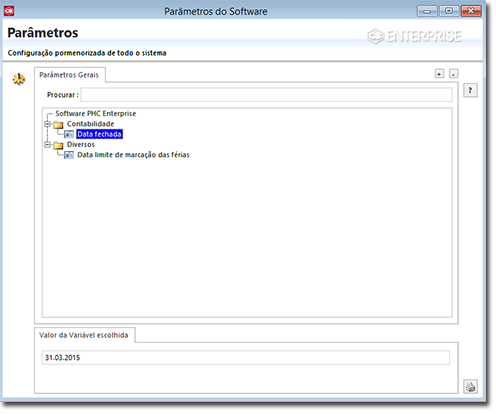
Task: Open help with the question mark button
Action: tap(470, 90)
